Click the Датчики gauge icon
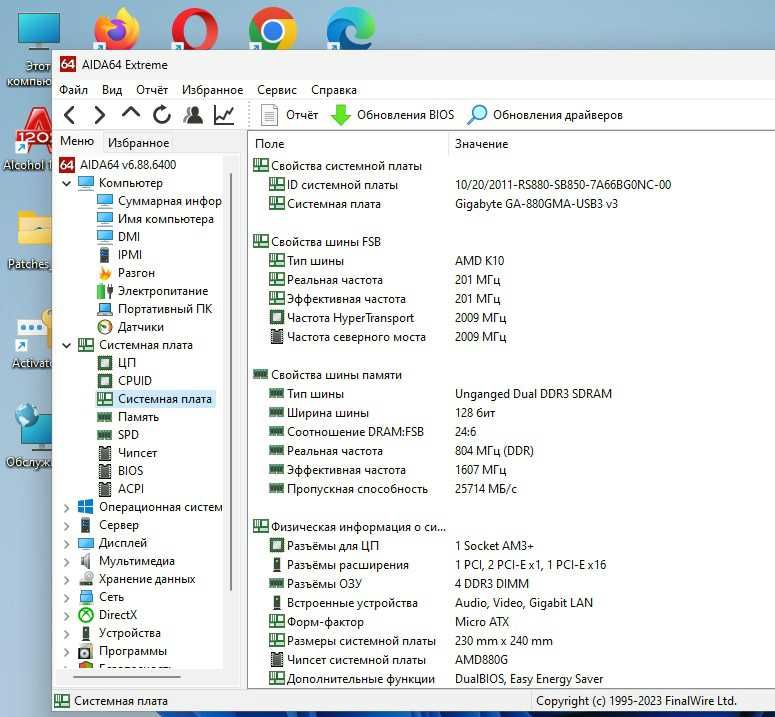 pyautogui.click(x=105, y=327)
